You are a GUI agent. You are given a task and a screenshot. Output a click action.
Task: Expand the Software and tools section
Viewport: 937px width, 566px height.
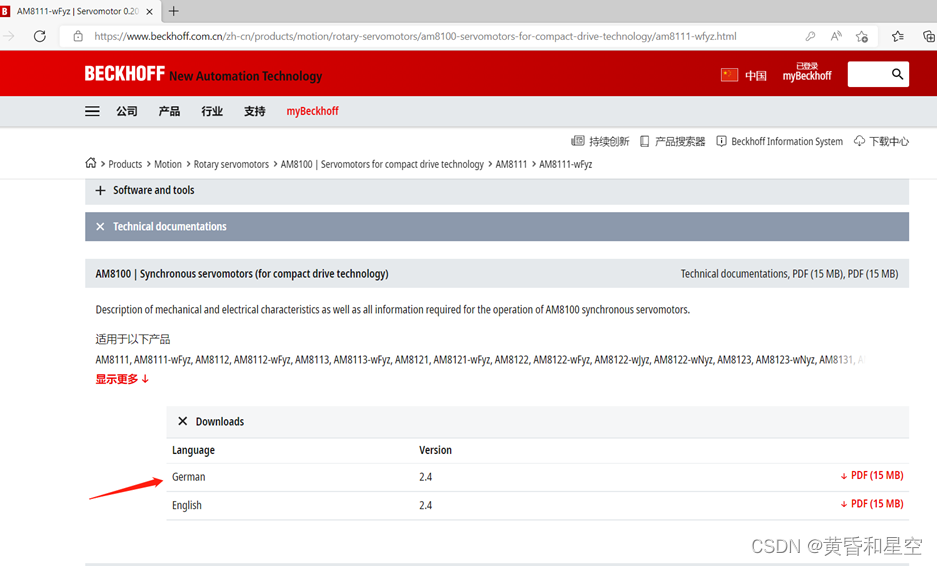(x=497, y=190)
